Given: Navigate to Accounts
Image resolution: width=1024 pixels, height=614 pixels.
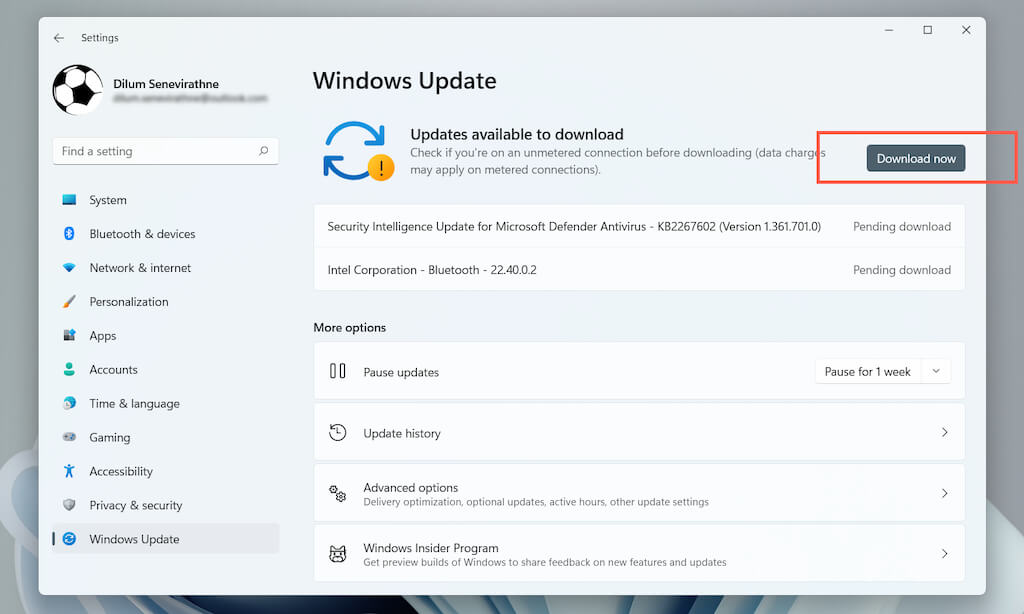Looking at the screenshot, I should pos(165,370).
